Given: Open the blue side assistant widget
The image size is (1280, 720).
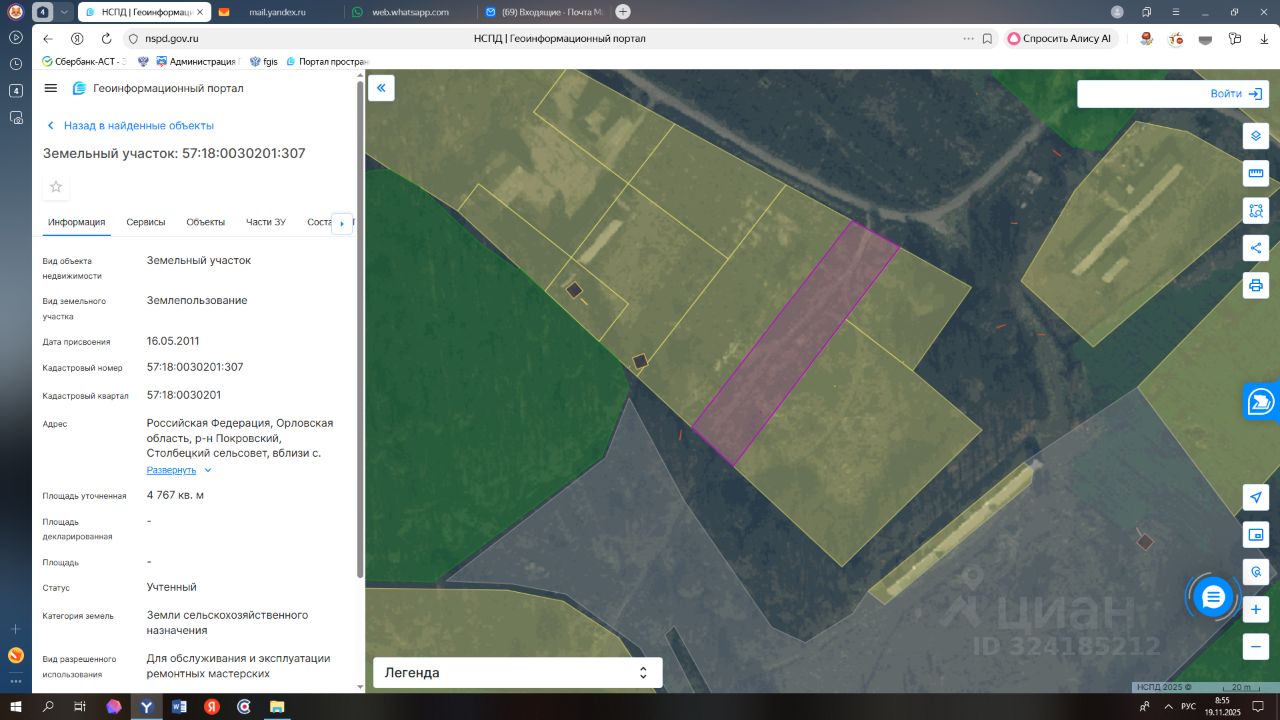Looking at the screenshot, I should coord(1262,402).
